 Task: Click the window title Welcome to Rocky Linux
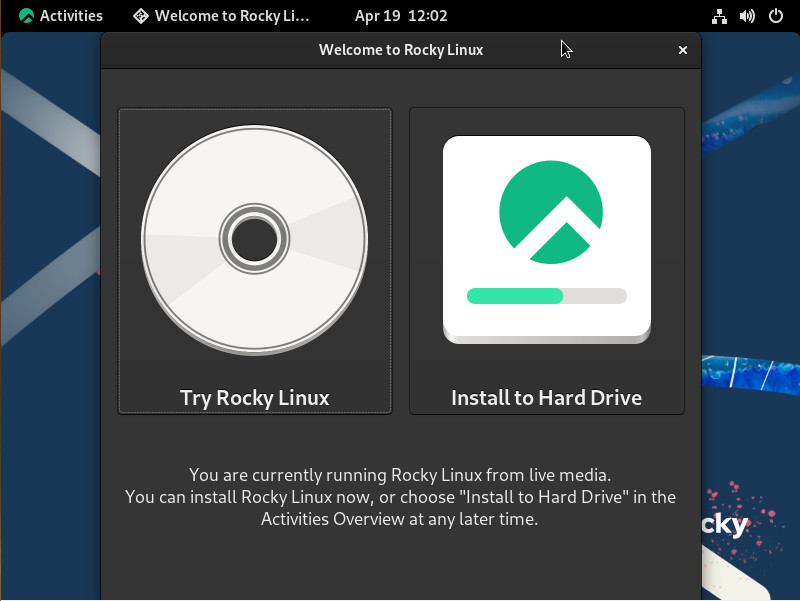401,50
